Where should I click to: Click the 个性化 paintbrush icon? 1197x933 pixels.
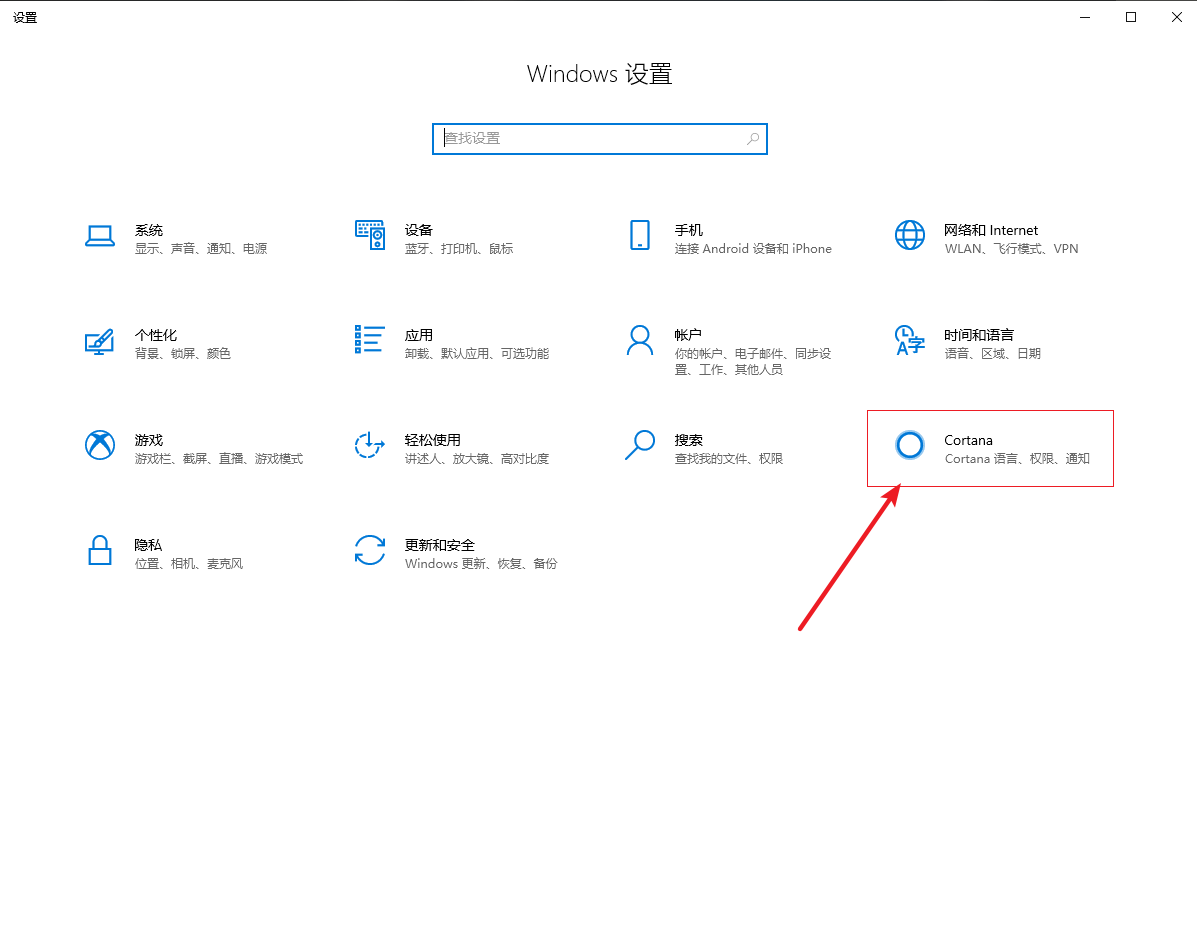[100, 341]
